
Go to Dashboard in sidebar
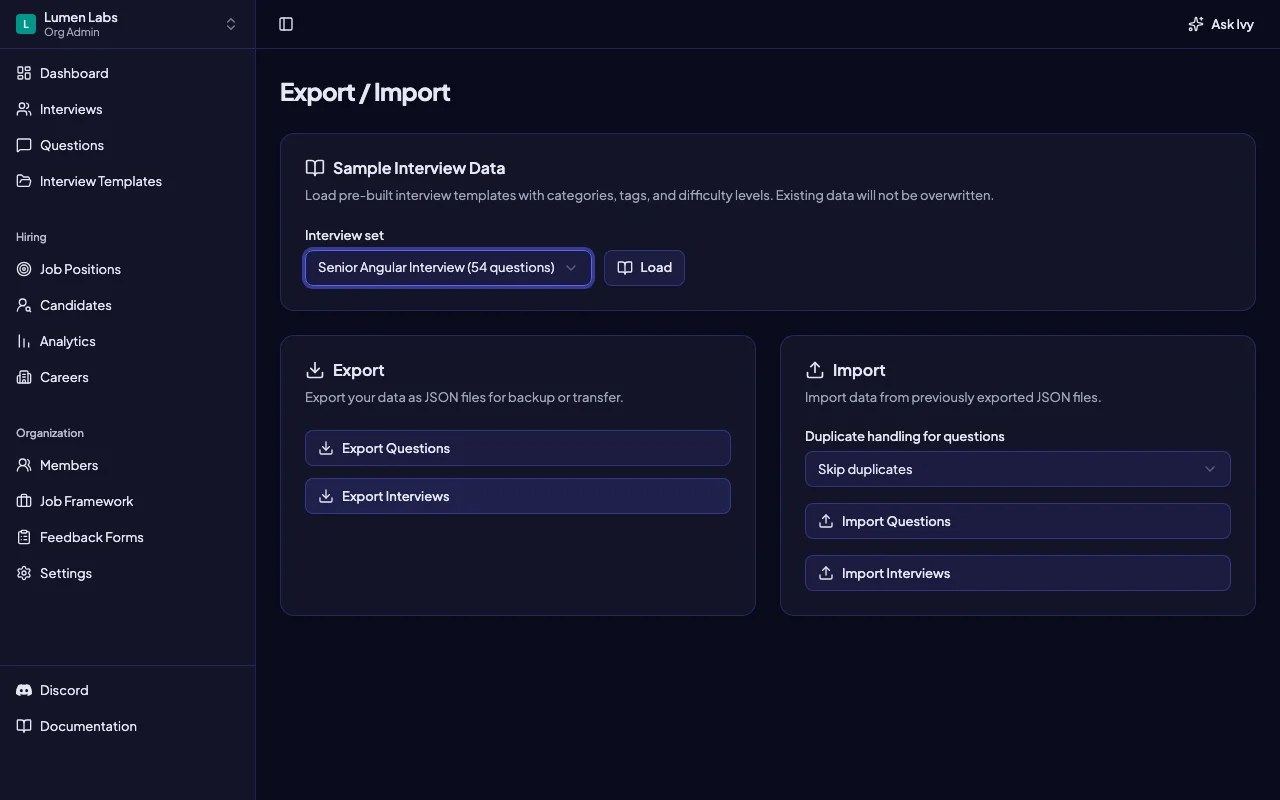coord(127,73)
